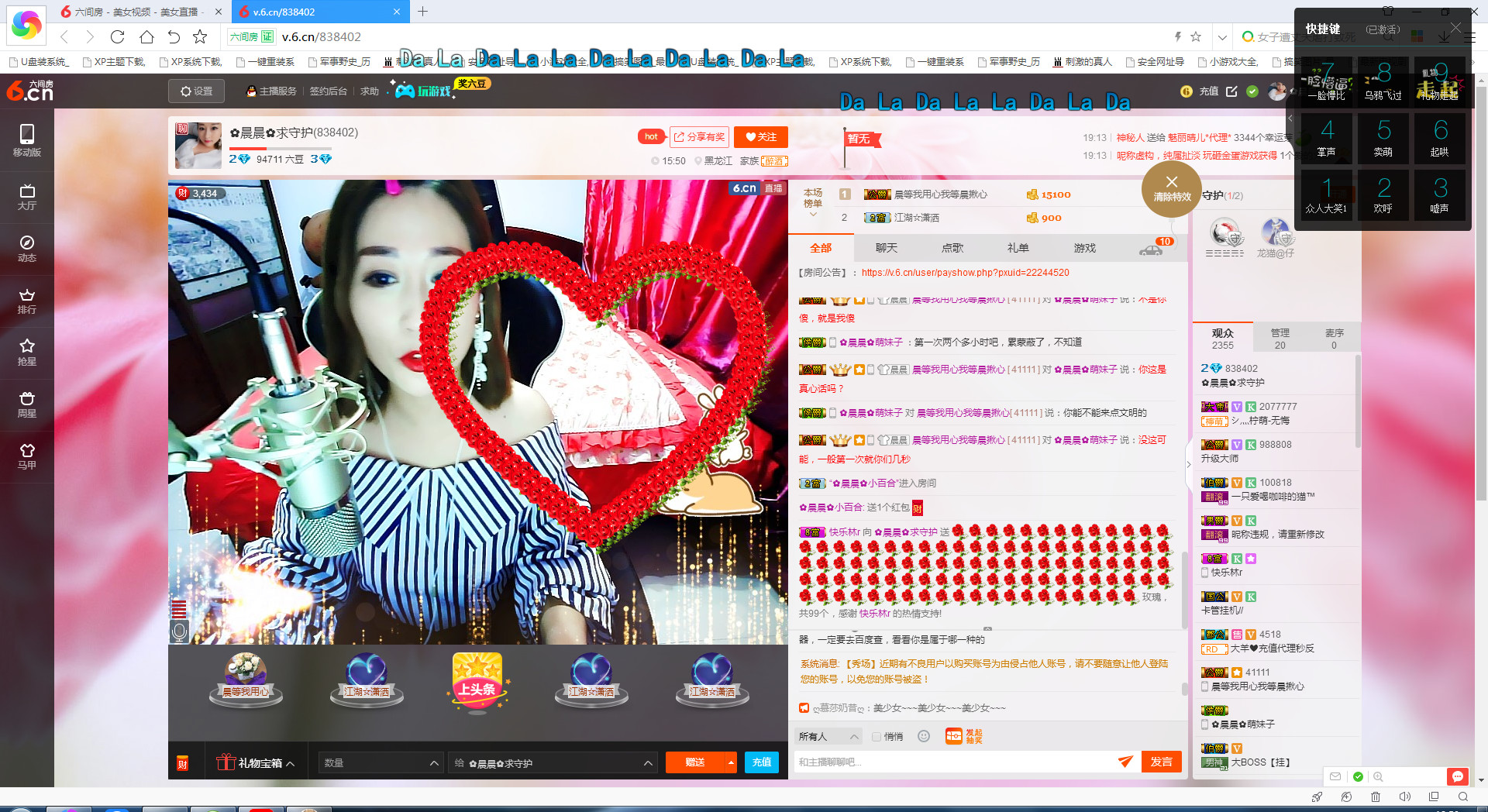Trigger hotkey 8 乌鸦飞过 sound
Viewport: 1488px width, 812px height.
1383,81
